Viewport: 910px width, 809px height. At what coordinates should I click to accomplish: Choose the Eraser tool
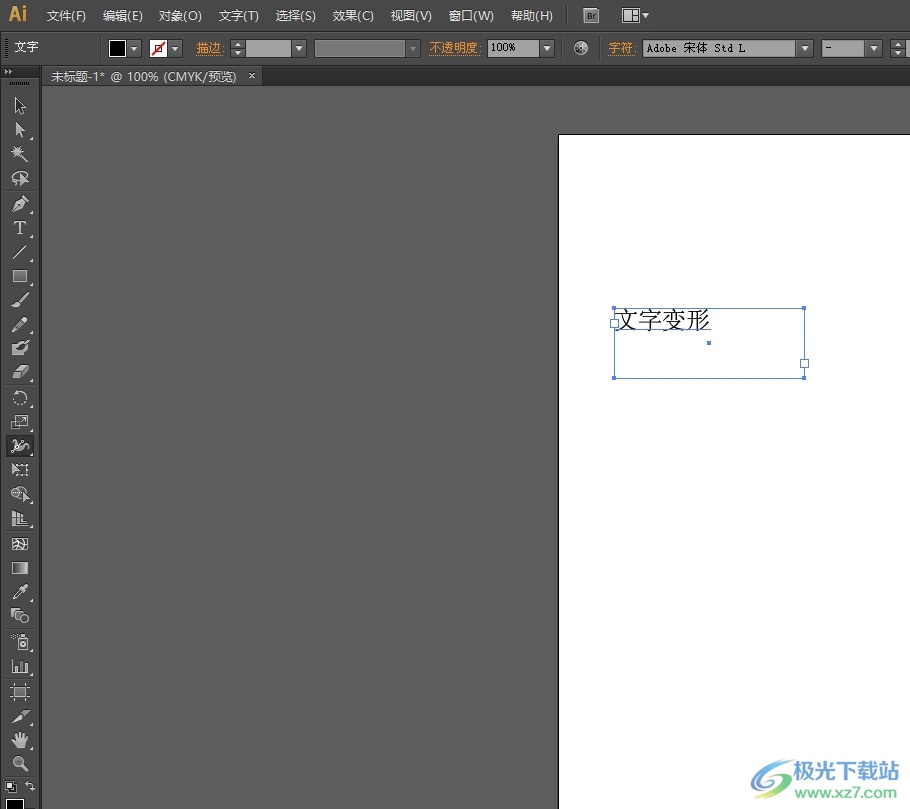[x=19, y=372]
